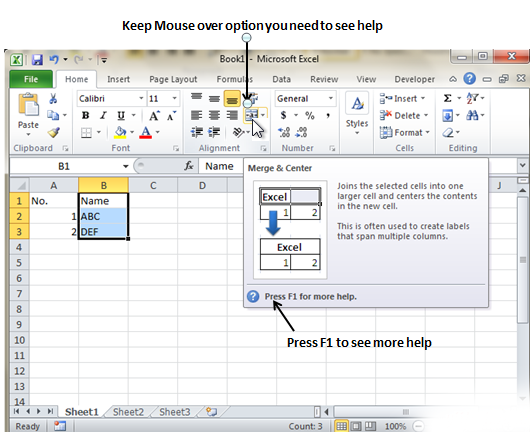This screenshot has height=432, width=532.
Task: Open Find & Select binoculars
Action: click(x=472, y=115)
